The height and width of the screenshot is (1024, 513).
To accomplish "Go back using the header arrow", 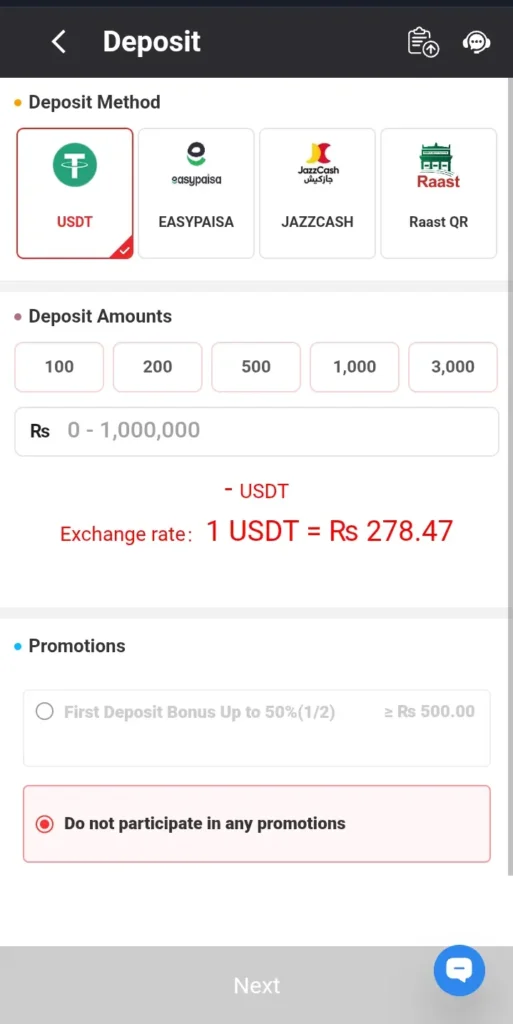I will click(x=59, y=42).
